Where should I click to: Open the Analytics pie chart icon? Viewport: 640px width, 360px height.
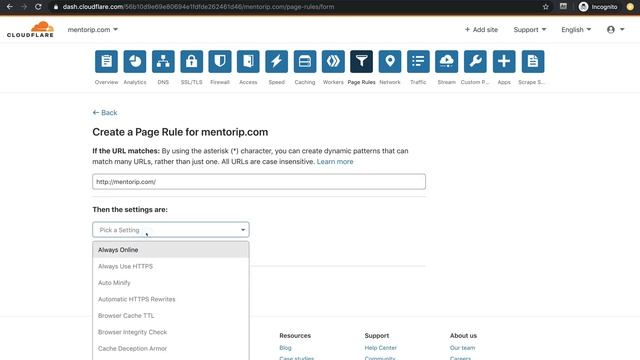(x=135, y=62)
